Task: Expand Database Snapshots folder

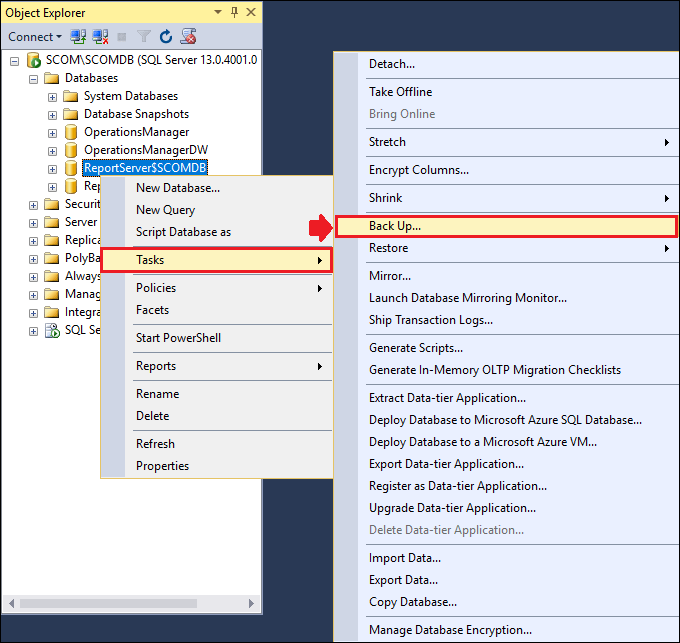Action: [52, 115]
